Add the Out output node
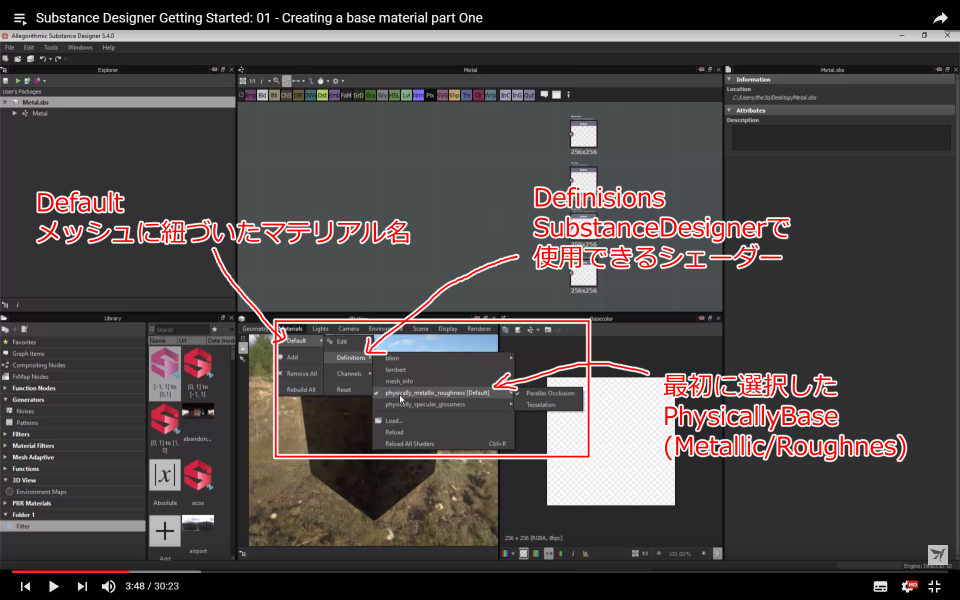The image size is (960, 600). point(529,96)
